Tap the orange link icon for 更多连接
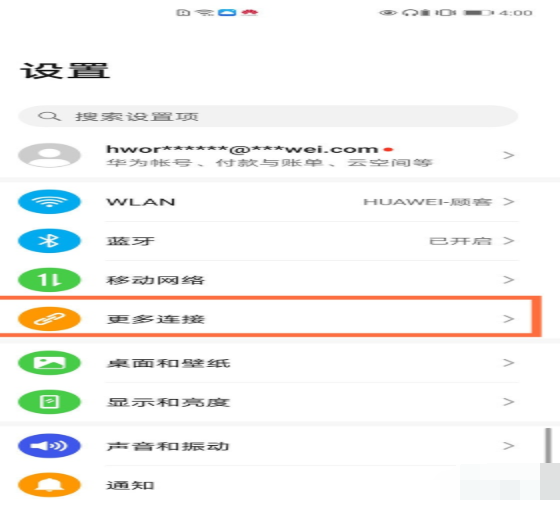The width and height of the screenshot is (560, 508). [x=49, y=319]
